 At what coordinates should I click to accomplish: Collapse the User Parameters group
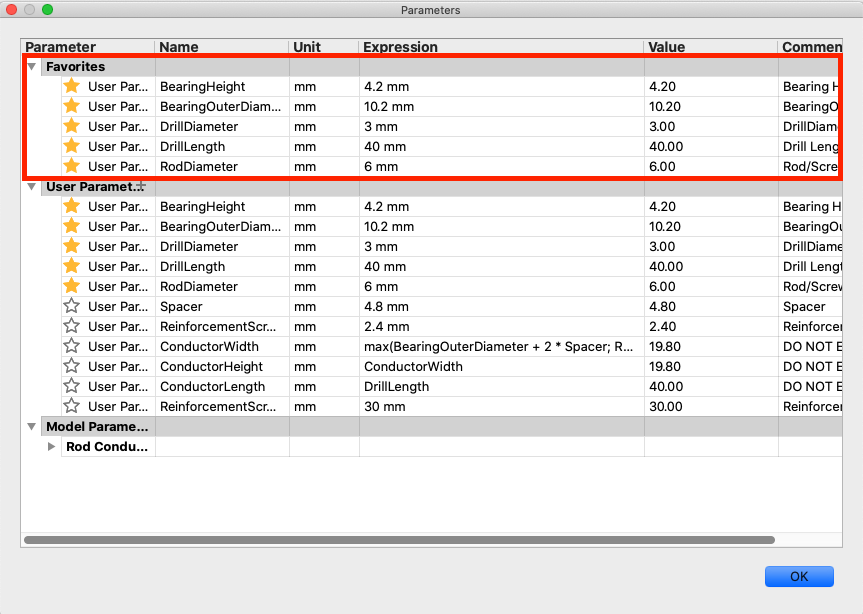31,187
